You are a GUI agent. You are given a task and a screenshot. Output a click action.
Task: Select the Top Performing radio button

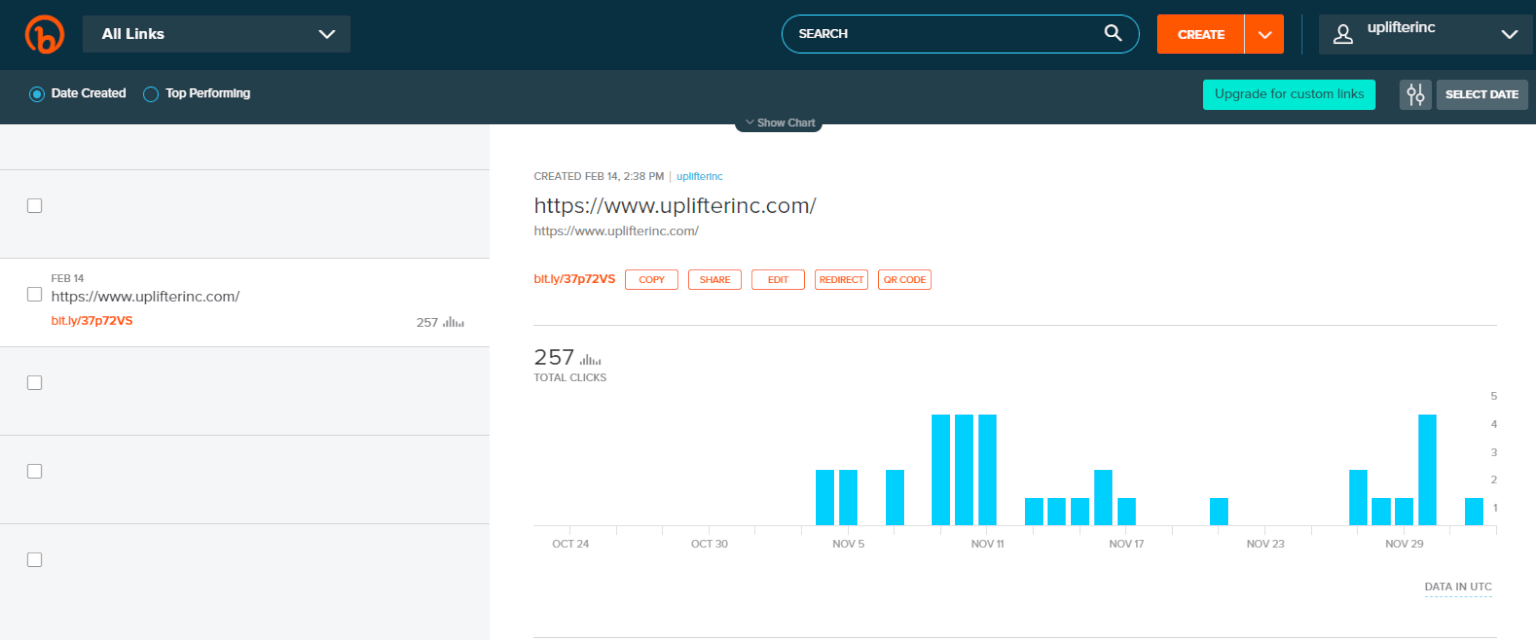[151, 94]
